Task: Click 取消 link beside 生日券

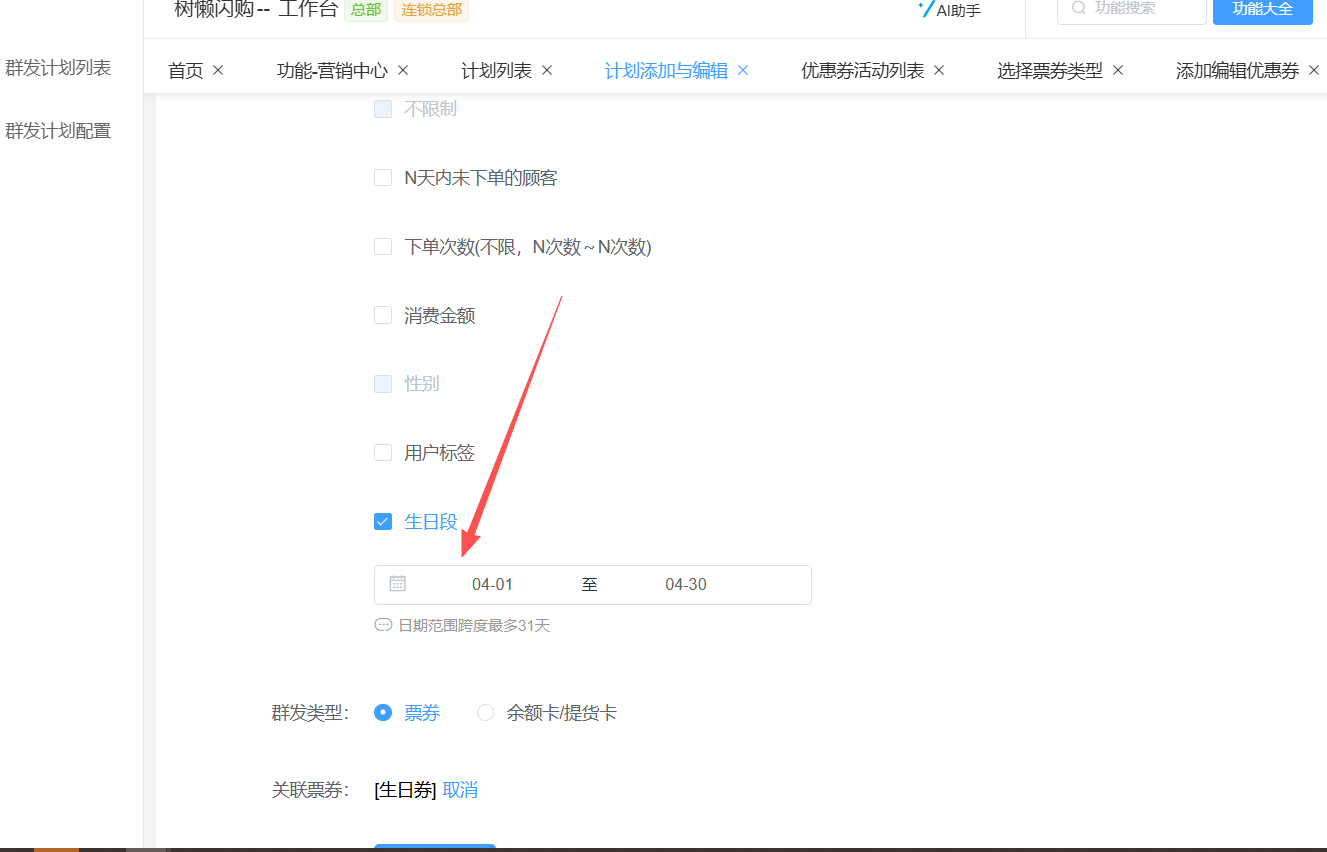Action: (460, 790)
